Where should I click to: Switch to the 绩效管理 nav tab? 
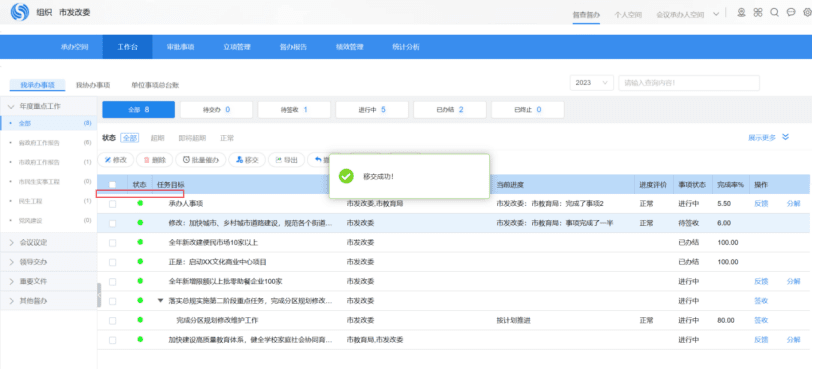click(x=349, y=47)
